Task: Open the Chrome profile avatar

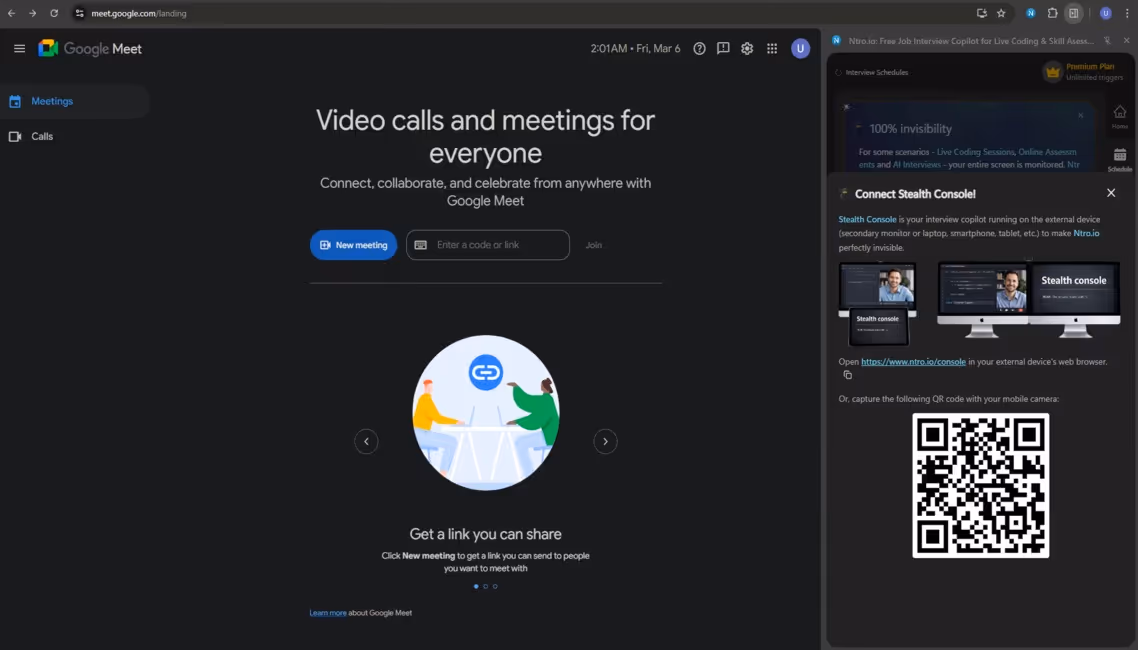Action: point(1105,13)
